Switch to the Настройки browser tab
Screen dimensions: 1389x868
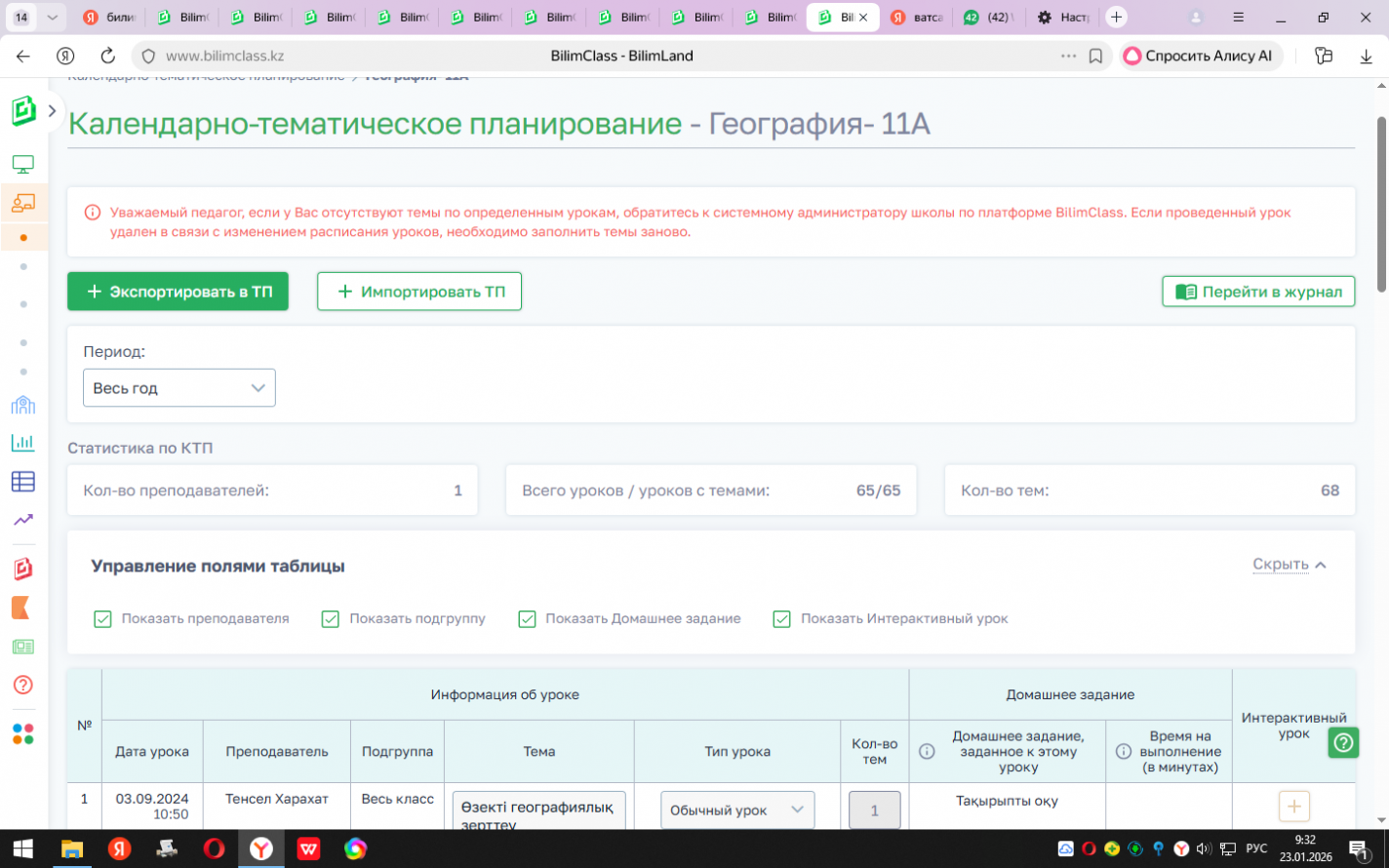(1063, 18)
